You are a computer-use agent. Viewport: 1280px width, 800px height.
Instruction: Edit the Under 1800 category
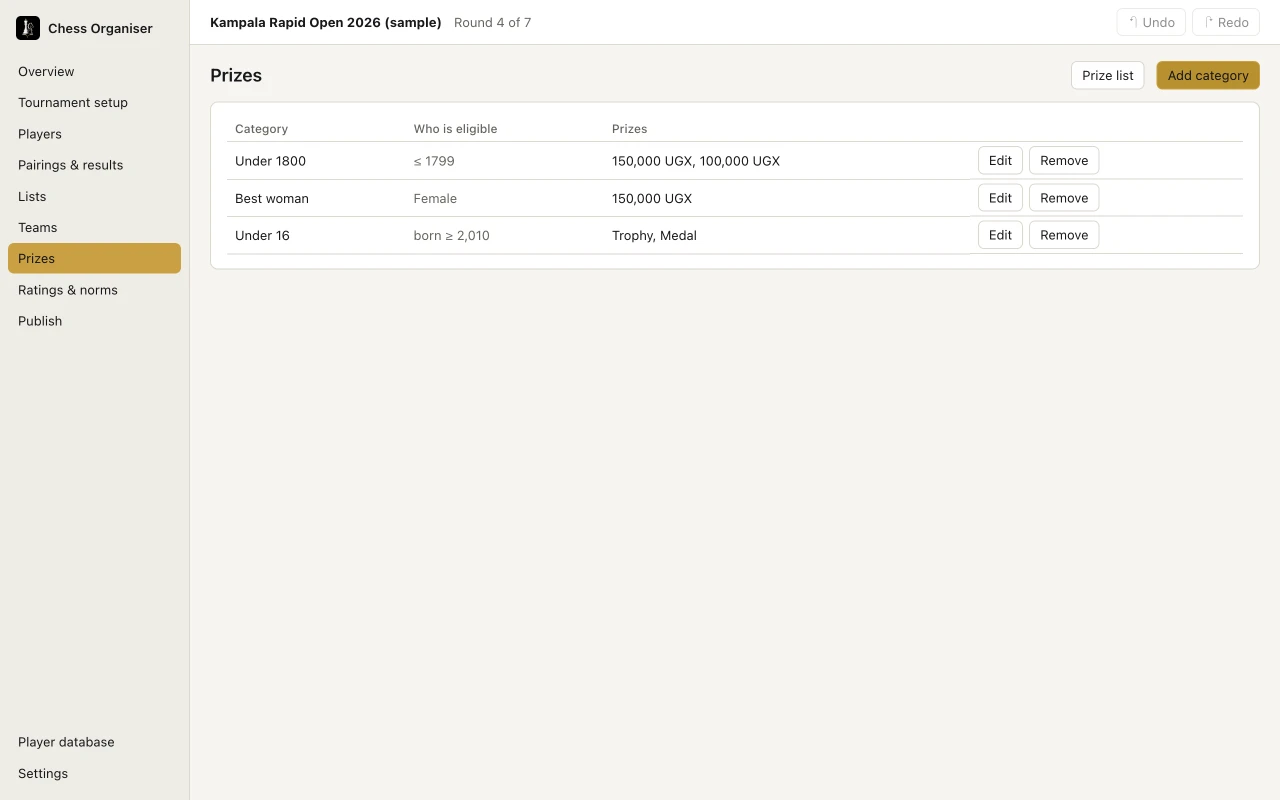(1000, 160)
